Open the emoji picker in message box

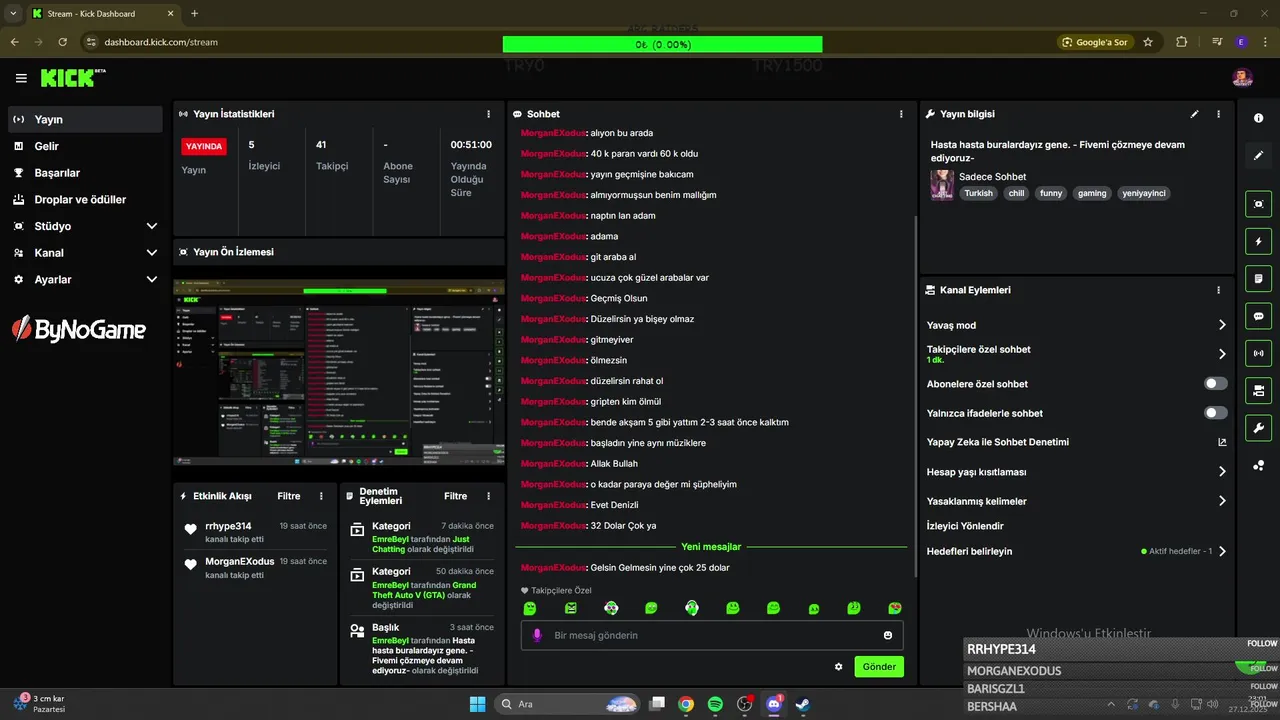tap(888, 635)
